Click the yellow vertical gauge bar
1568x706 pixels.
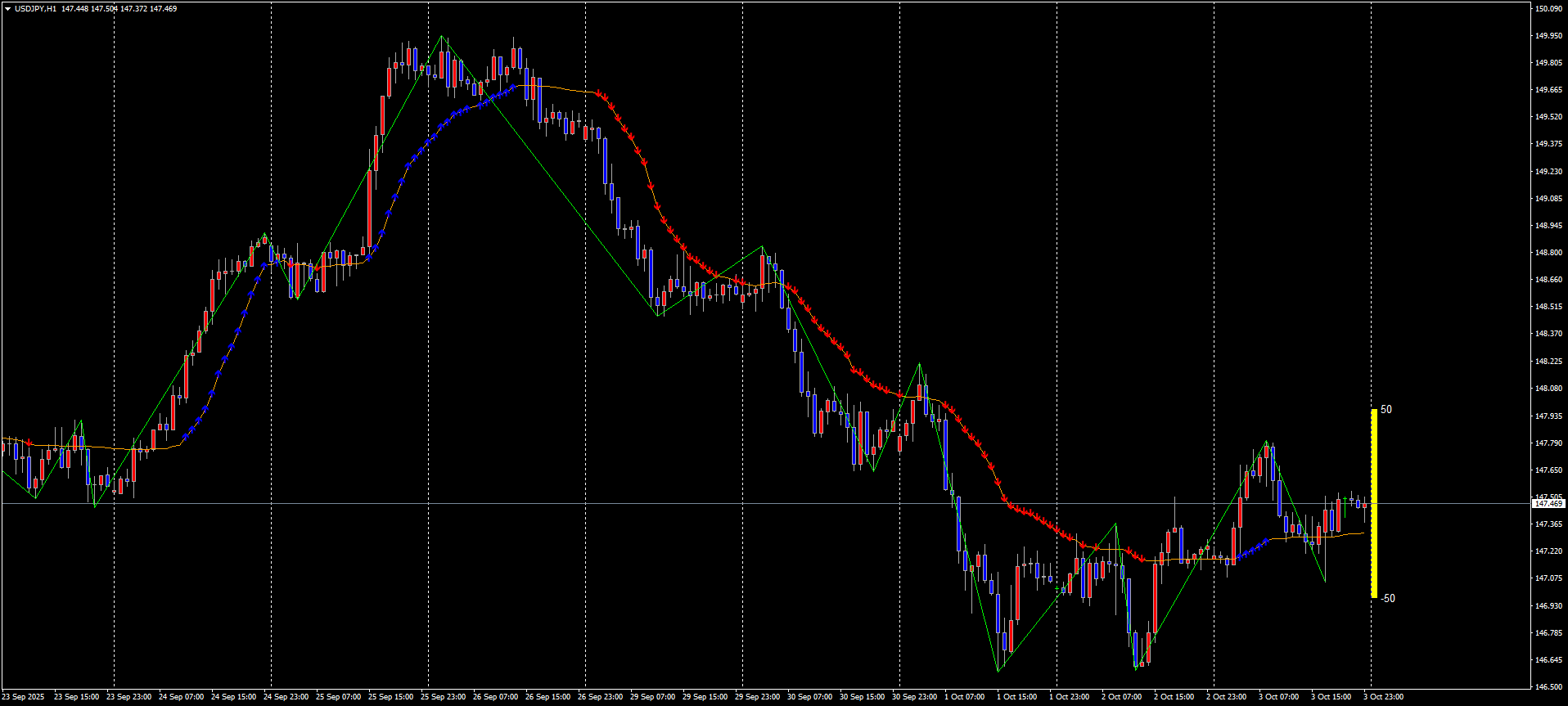click(x=1374, y=503)
